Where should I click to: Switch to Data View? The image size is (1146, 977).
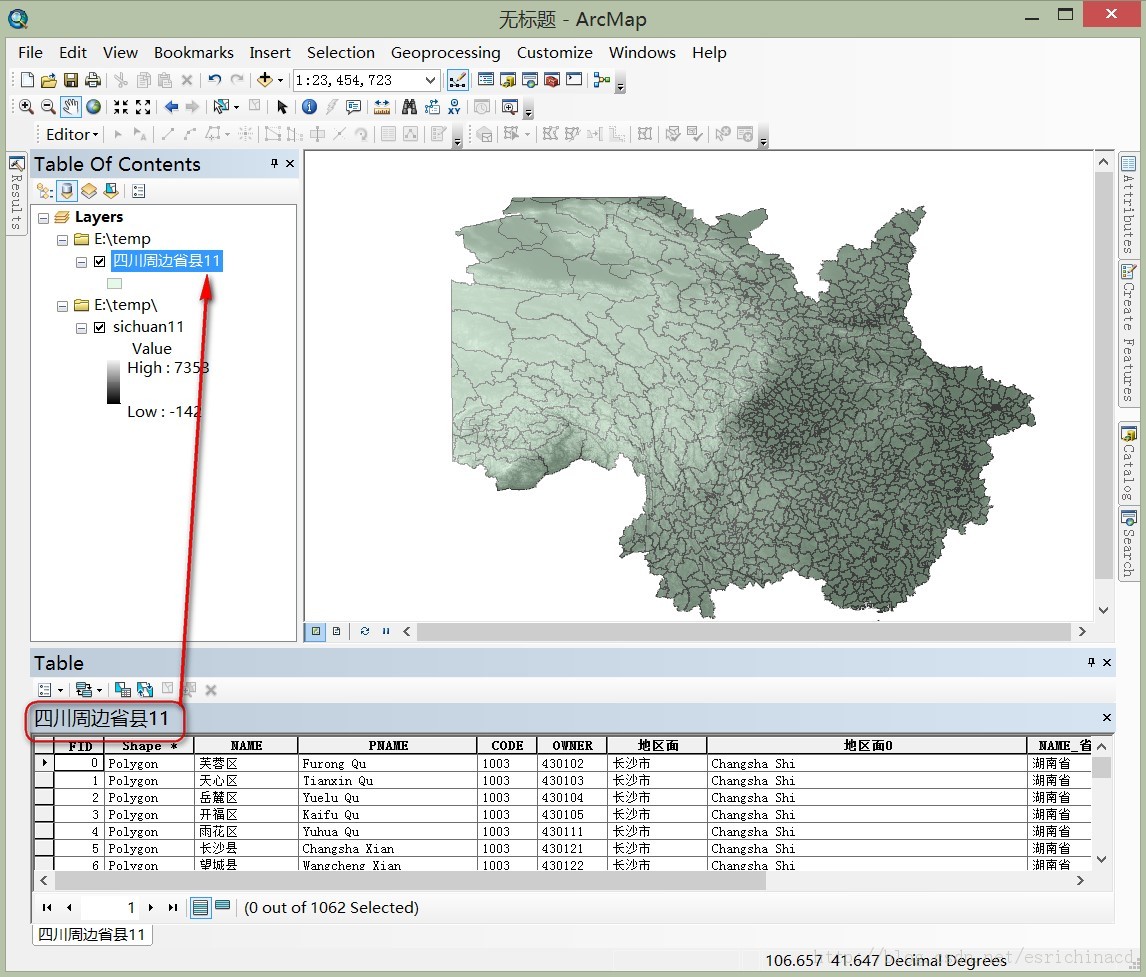pyautogui.click(x=316, y=631)
